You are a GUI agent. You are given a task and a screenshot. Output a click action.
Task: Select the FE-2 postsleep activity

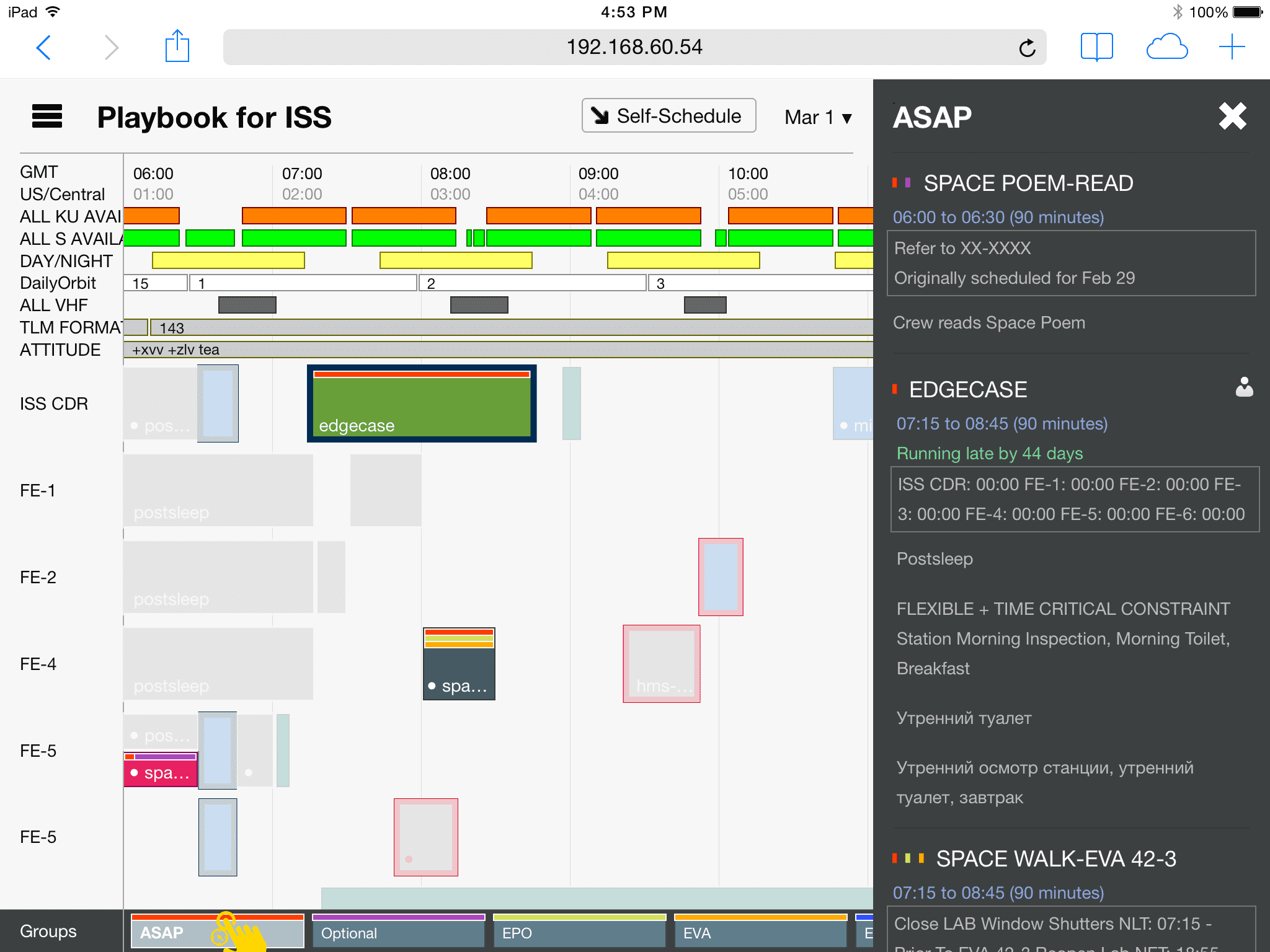218,577
